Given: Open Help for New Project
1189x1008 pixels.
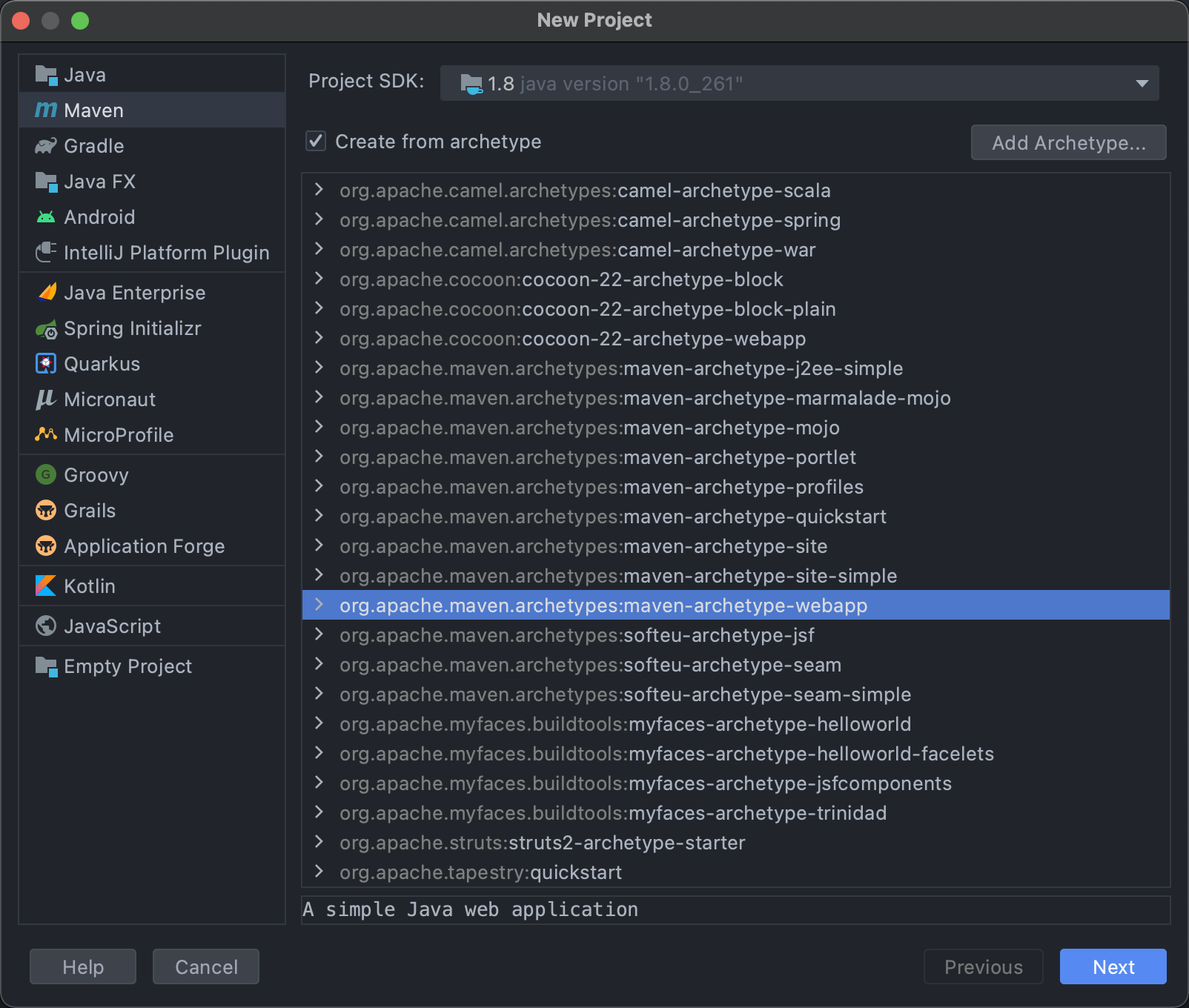Looking at the screenshot, I should coord(83,966).
